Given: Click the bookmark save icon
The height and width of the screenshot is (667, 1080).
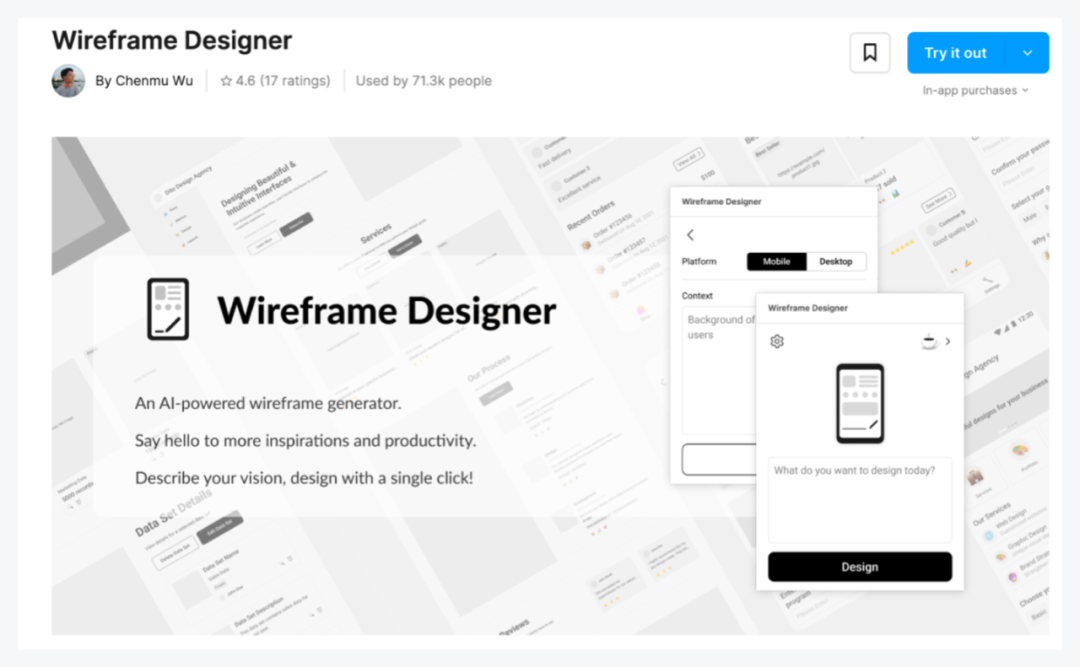Looking at the screenshot, I should (x=870, y=52).
